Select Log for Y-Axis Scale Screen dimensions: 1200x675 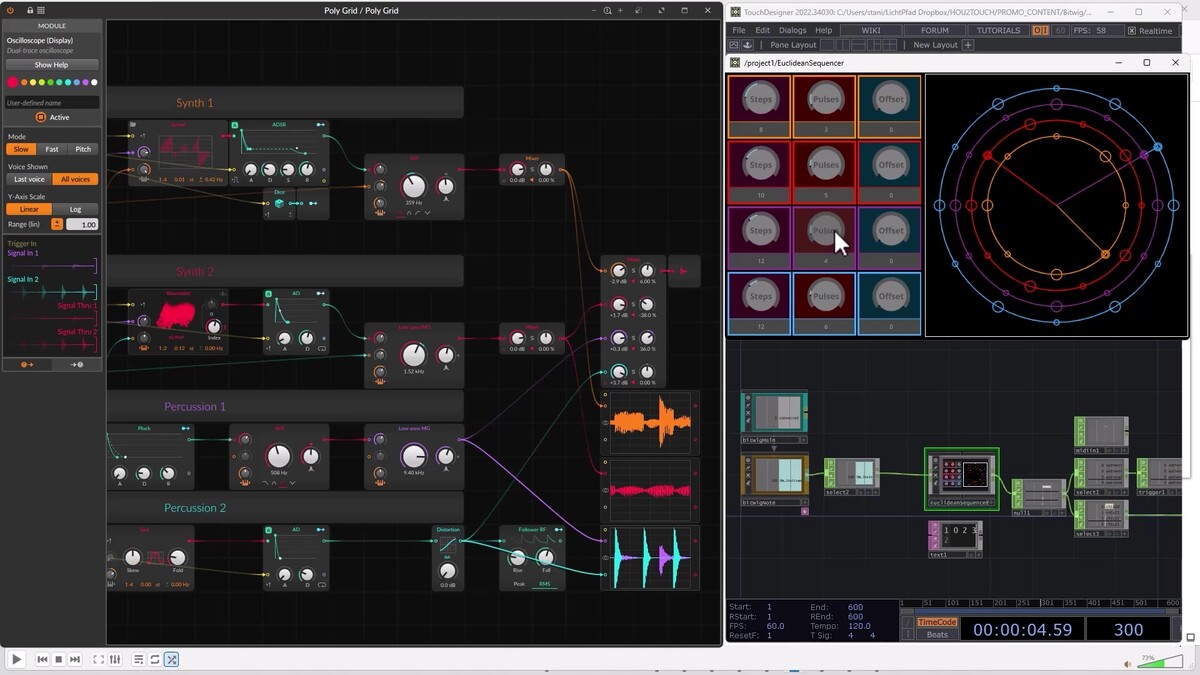coord(76,209)
